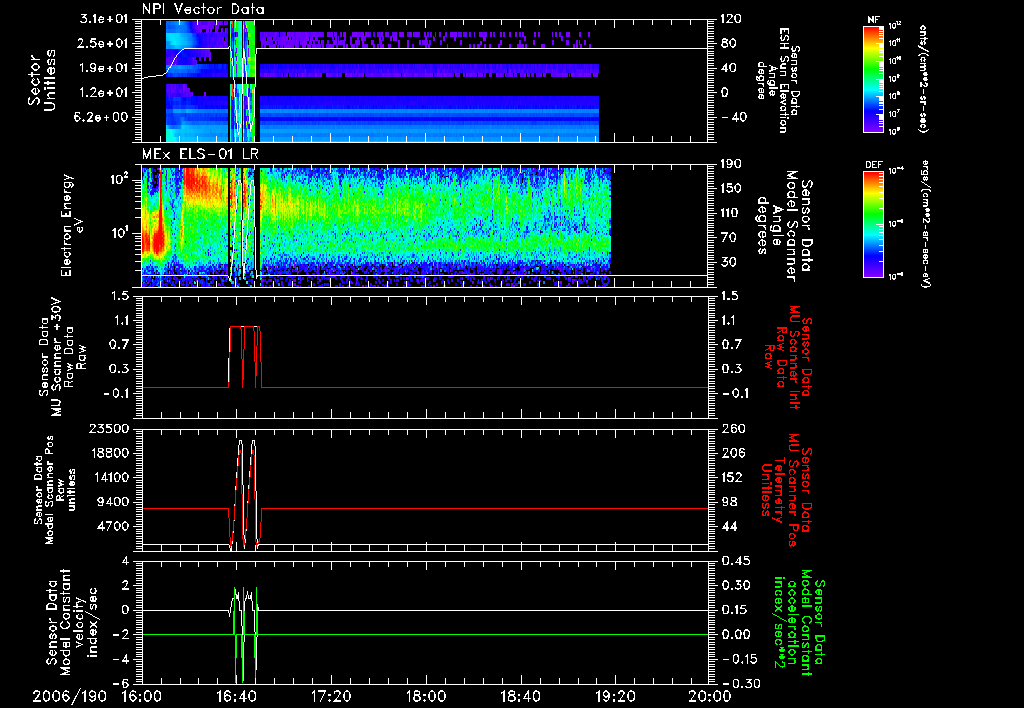The image size is (1024, 708).
Task: Click the green acceleration spikes in bottom panel
Action: (246, 634)
